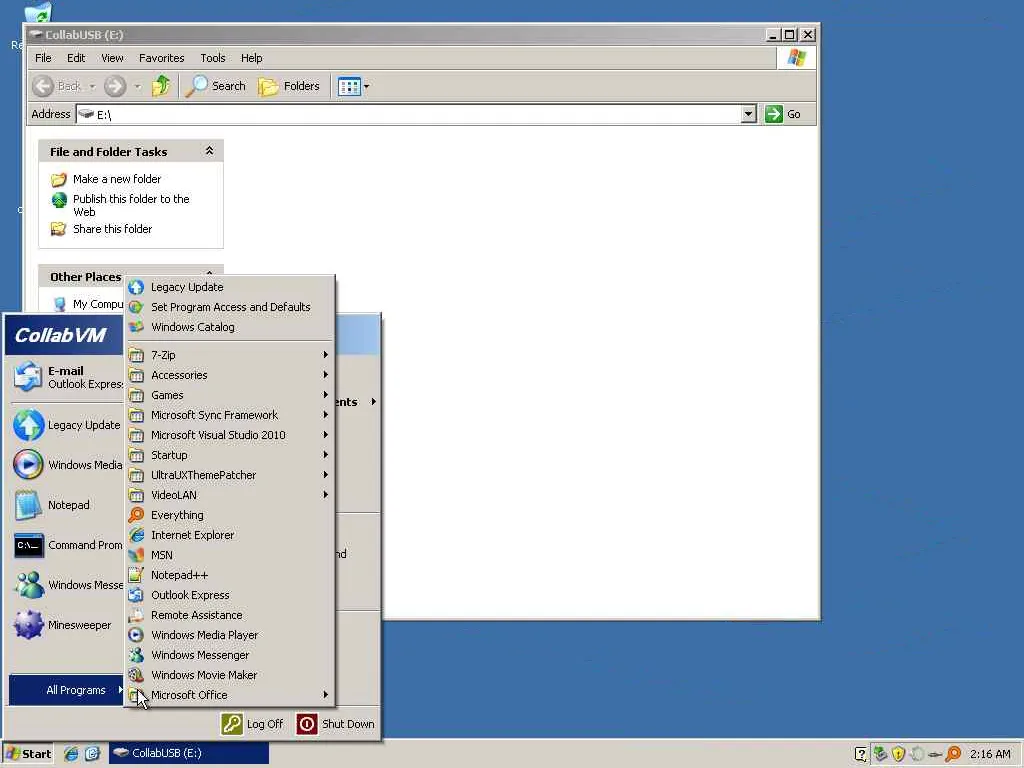Open Set Program Access and Defaults
Screen dimensions: 1024x768
229,307
